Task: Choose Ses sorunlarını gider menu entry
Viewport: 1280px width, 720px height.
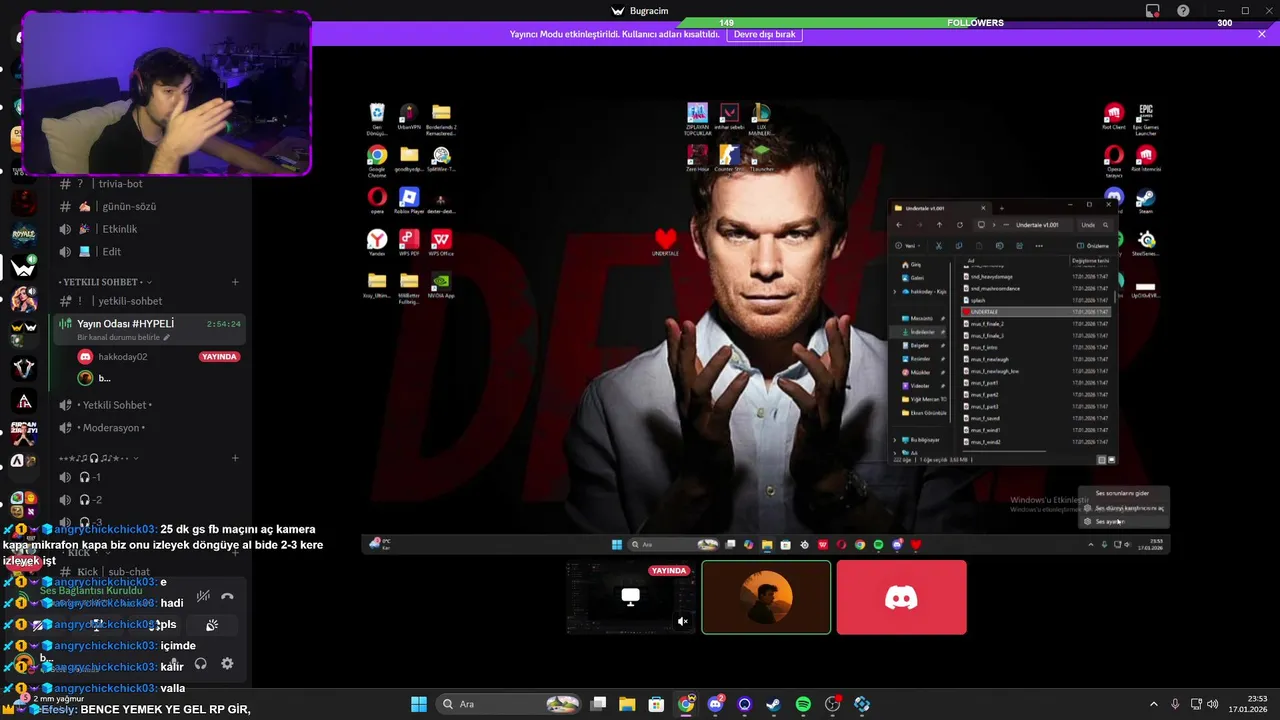Action: (x=1122, y=493)
